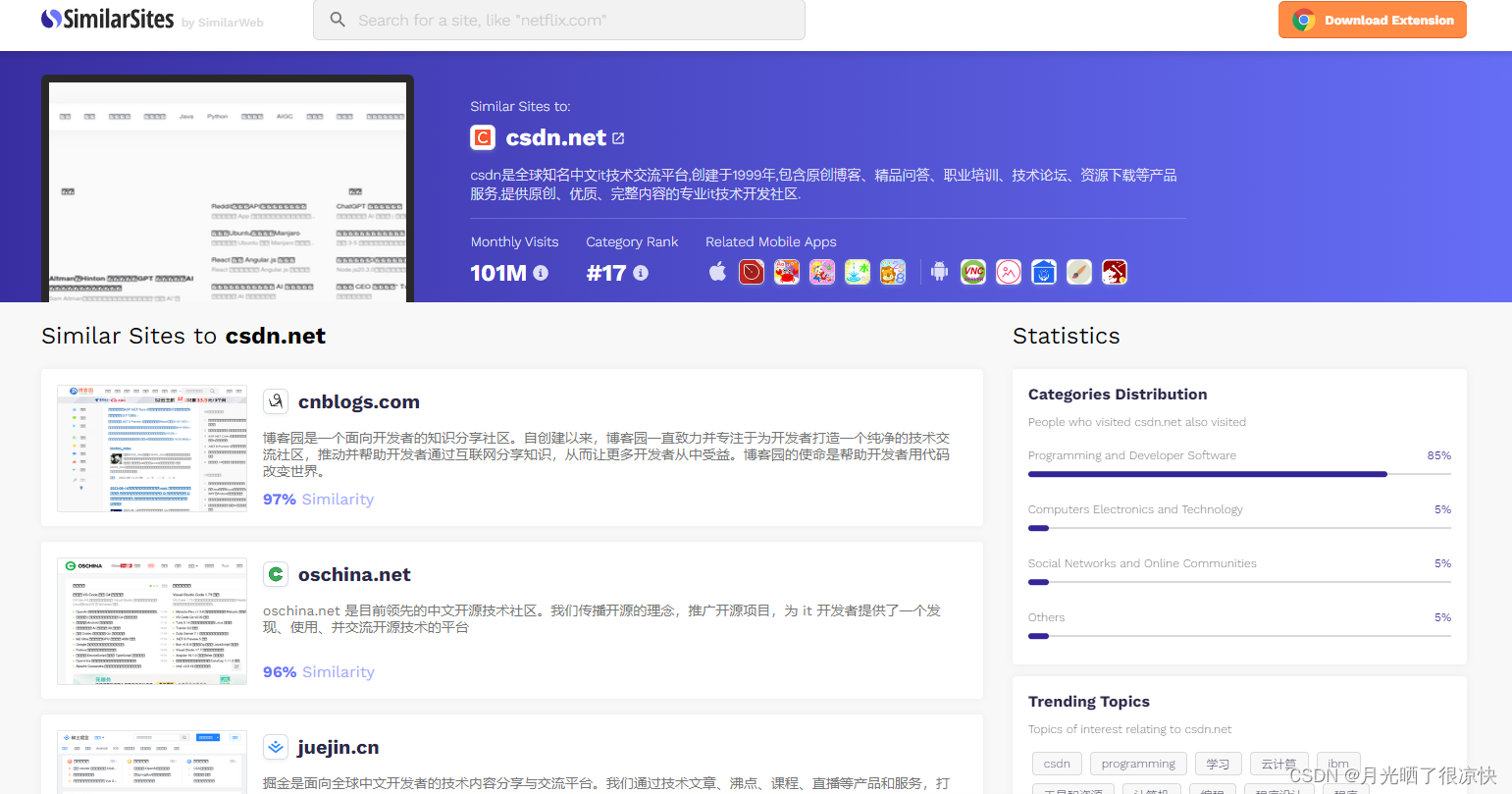This screenshot has height=794, width=1512.
Task: Open the paintbrush Android app icon
Action: [x=1079, y=272]
